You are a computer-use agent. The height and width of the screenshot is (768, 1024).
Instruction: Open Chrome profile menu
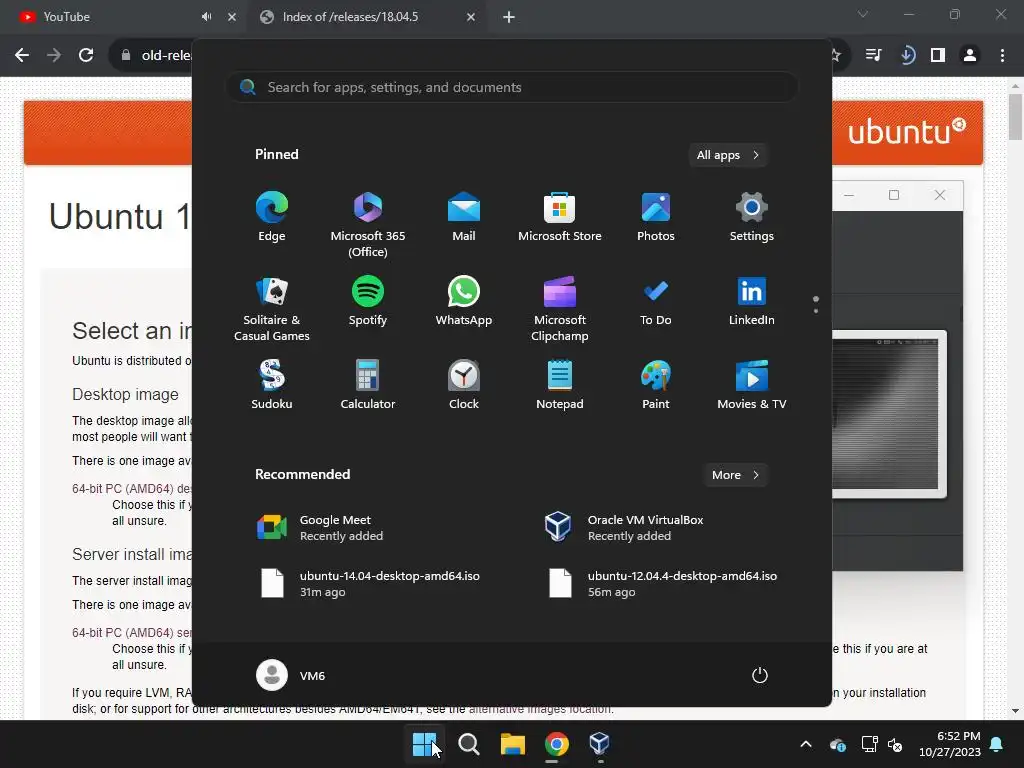click(x=970, y=55)
